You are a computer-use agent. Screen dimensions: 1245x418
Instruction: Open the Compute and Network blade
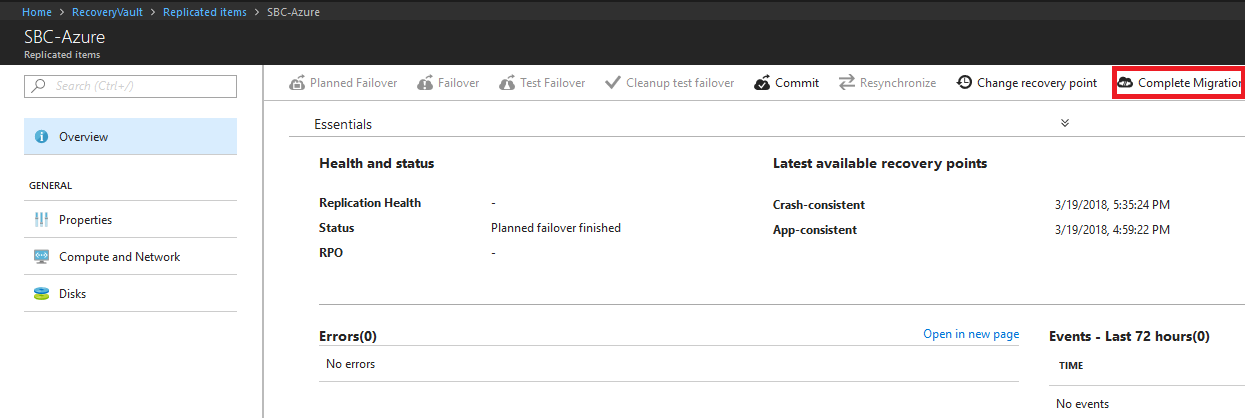130,257
